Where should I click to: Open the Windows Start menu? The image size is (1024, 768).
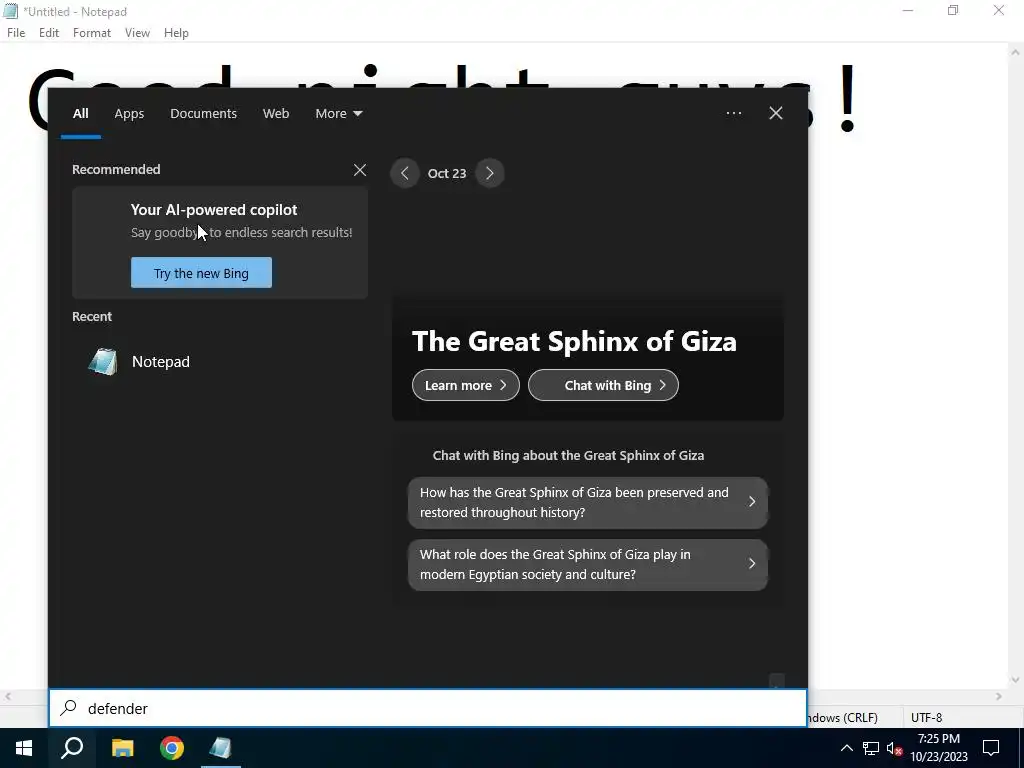coord(24,748)
